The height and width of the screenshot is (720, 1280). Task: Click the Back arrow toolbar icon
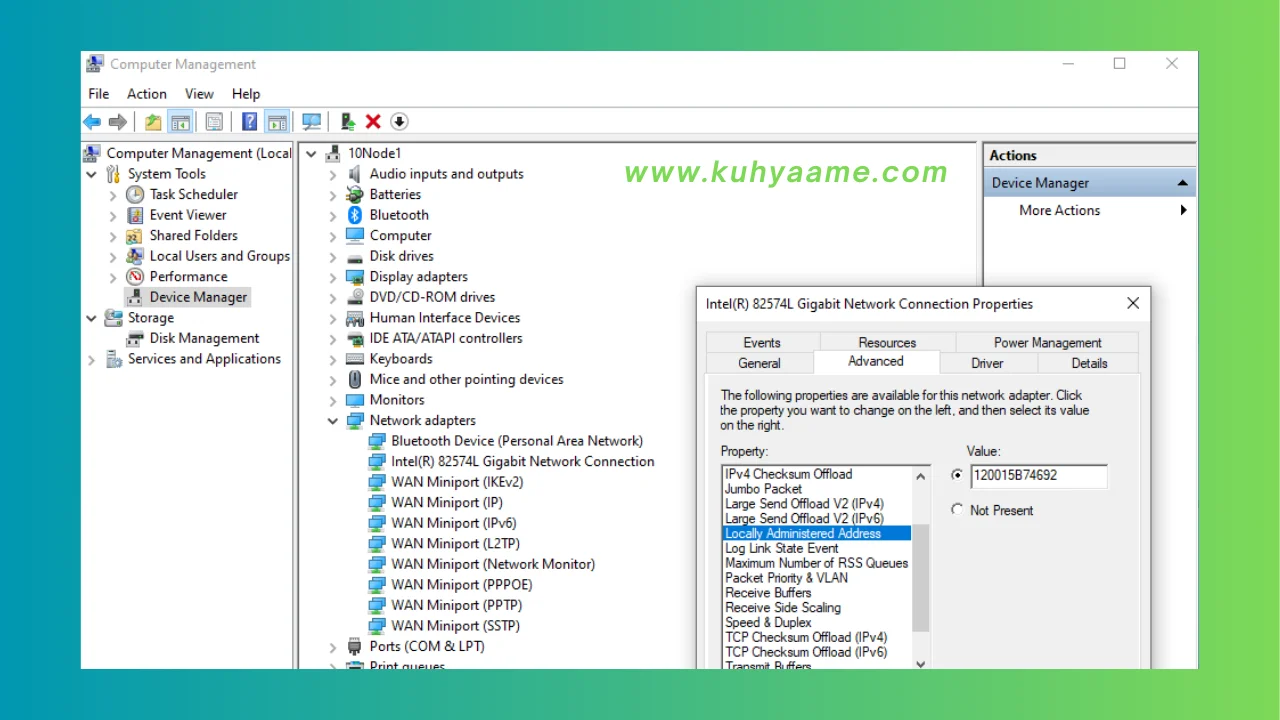[92, 122]
